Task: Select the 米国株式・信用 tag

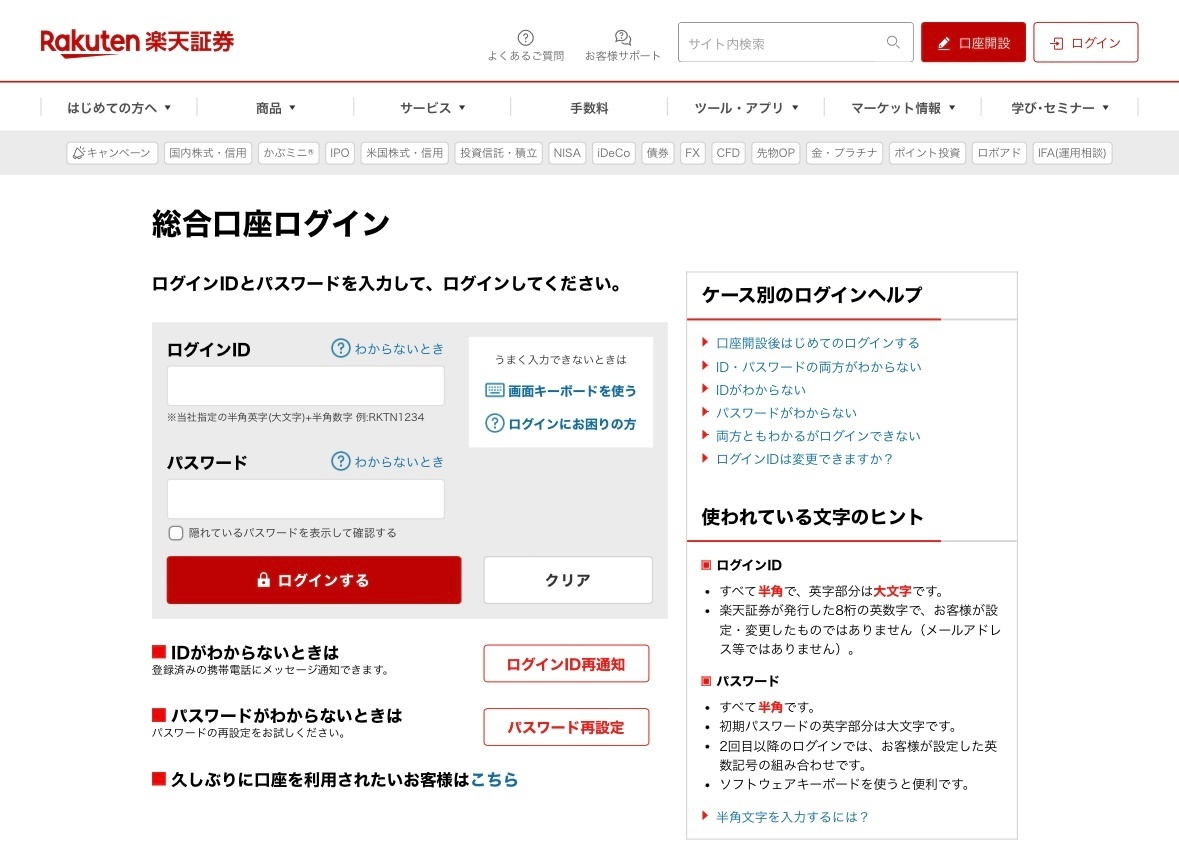Action: [x=405, y=153]
